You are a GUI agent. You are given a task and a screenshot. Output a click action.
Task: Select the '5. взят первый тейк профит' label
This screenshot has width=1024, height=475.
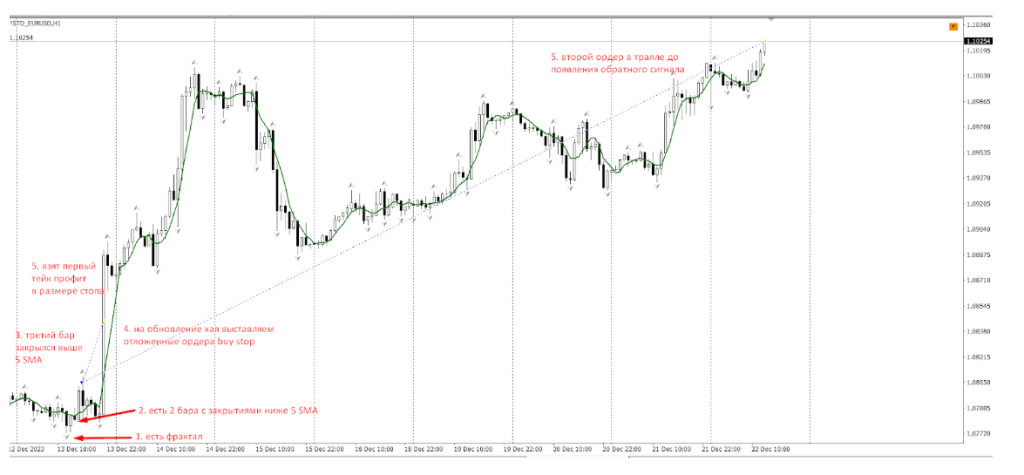click(68, 278)
